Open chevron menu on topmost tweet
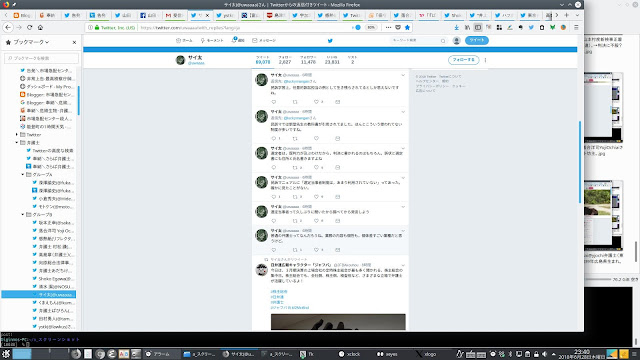The image size is (640, 360). (403, 75)
